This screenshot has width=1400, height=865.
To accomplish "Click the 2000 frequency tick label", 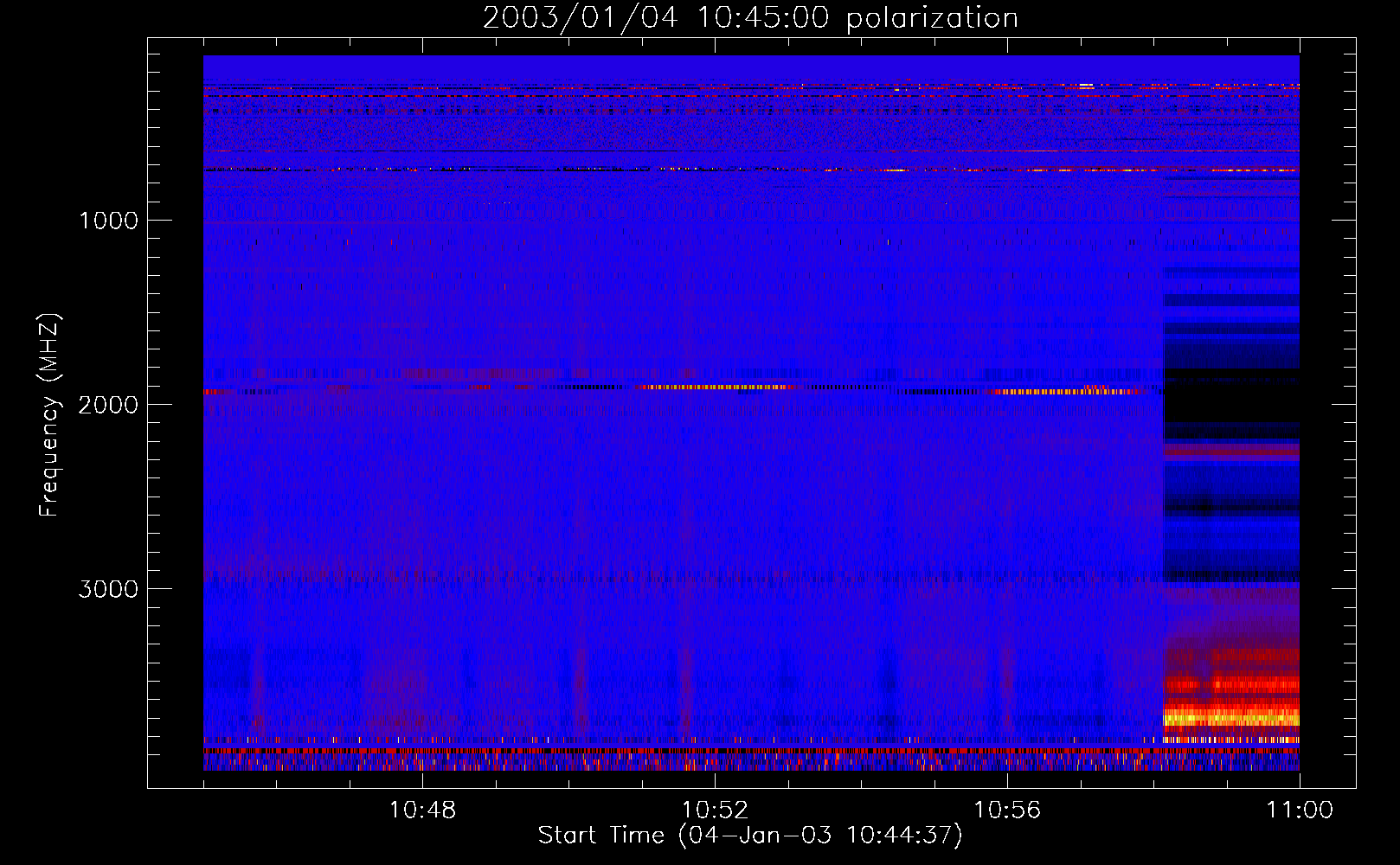I will click(108, 405).
